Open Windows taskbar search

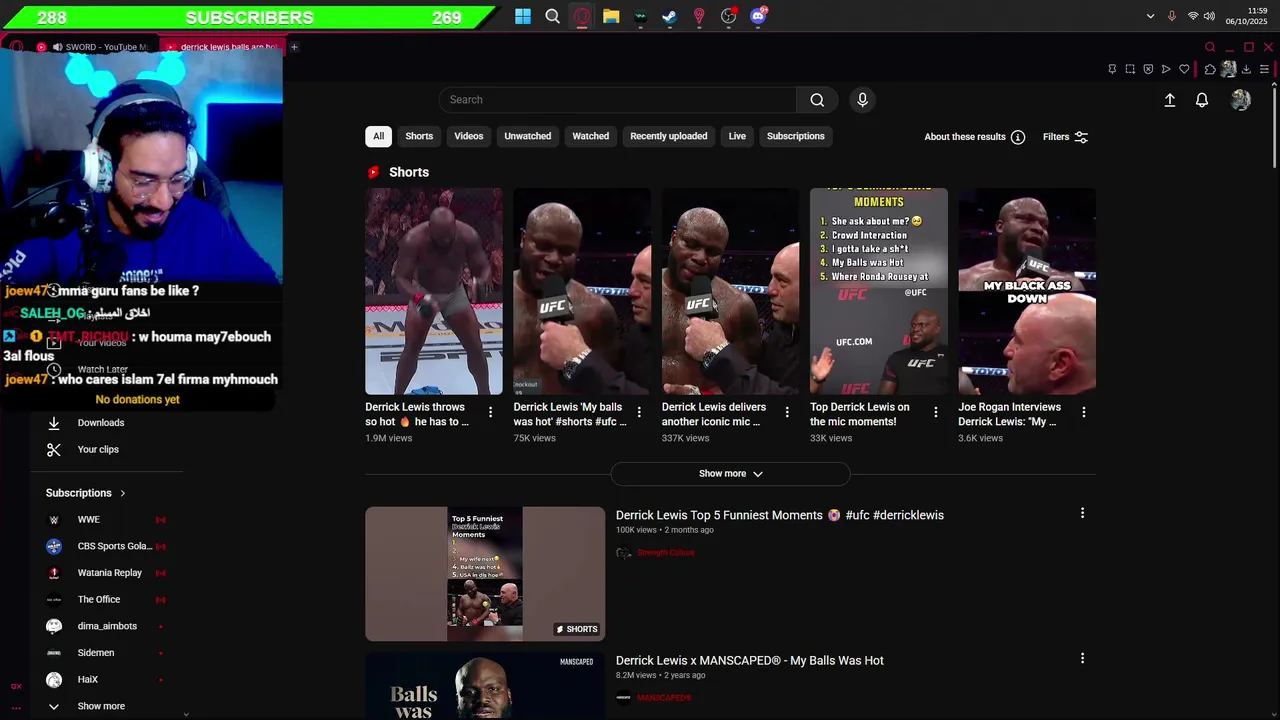[552, 16]
